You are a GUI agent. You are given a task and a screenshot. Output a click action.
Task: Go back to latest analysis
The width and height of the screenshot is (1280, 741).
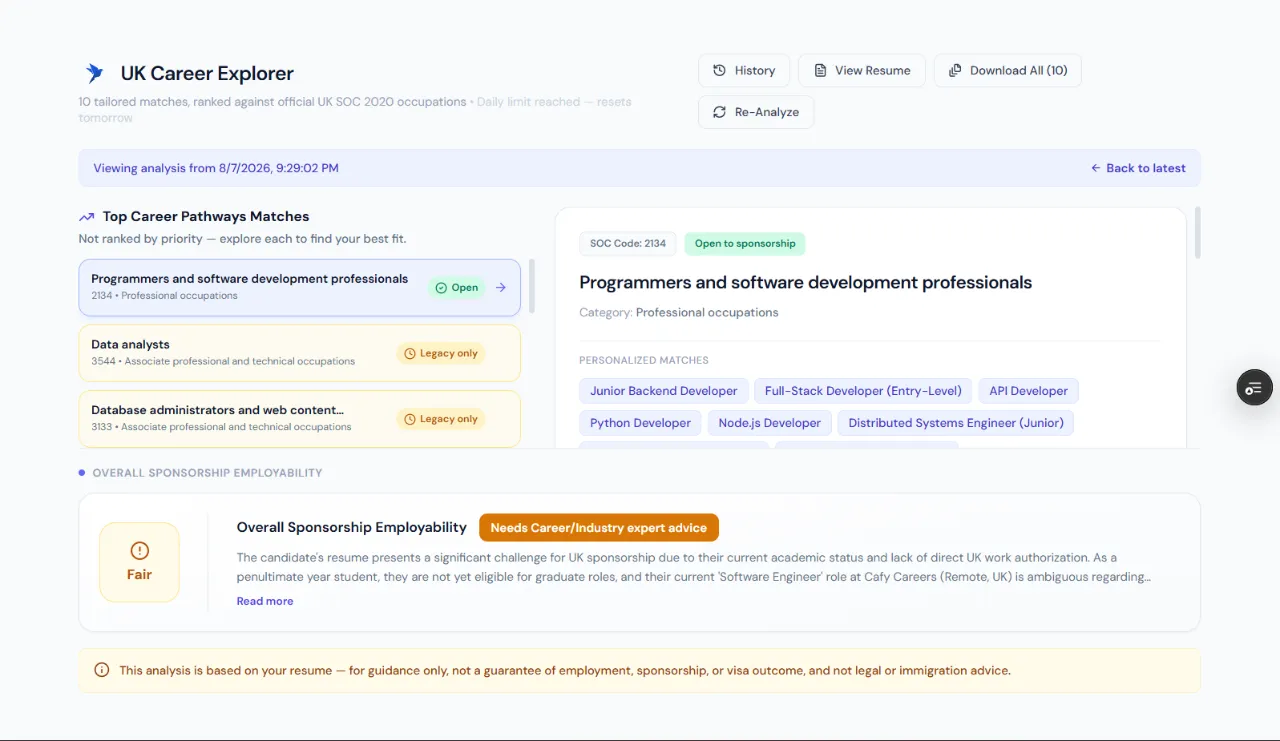click(1138, 168)
